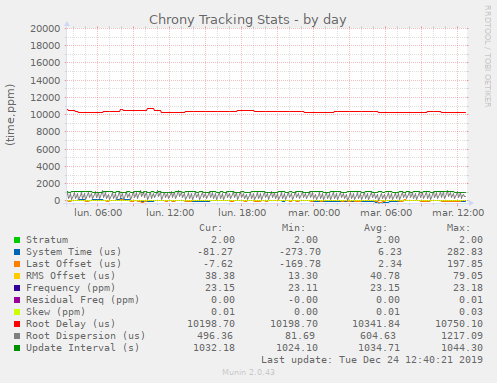Screen dimensions: 497x383
Task: Click the System Time blue legend swatch
Action: pyautogui.click(x=17, y=252)
